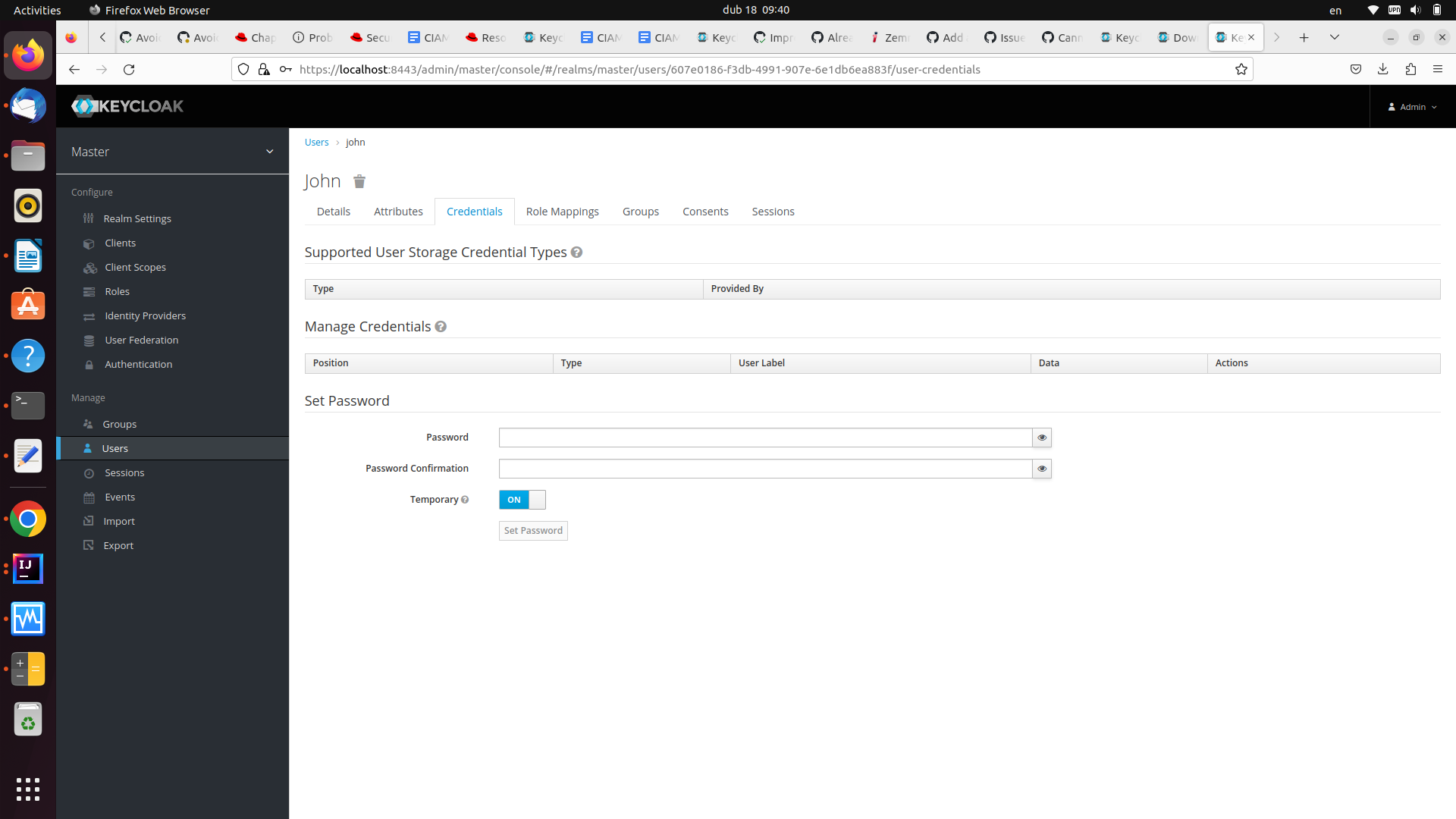Open the Export page

(x=118, y=545)
